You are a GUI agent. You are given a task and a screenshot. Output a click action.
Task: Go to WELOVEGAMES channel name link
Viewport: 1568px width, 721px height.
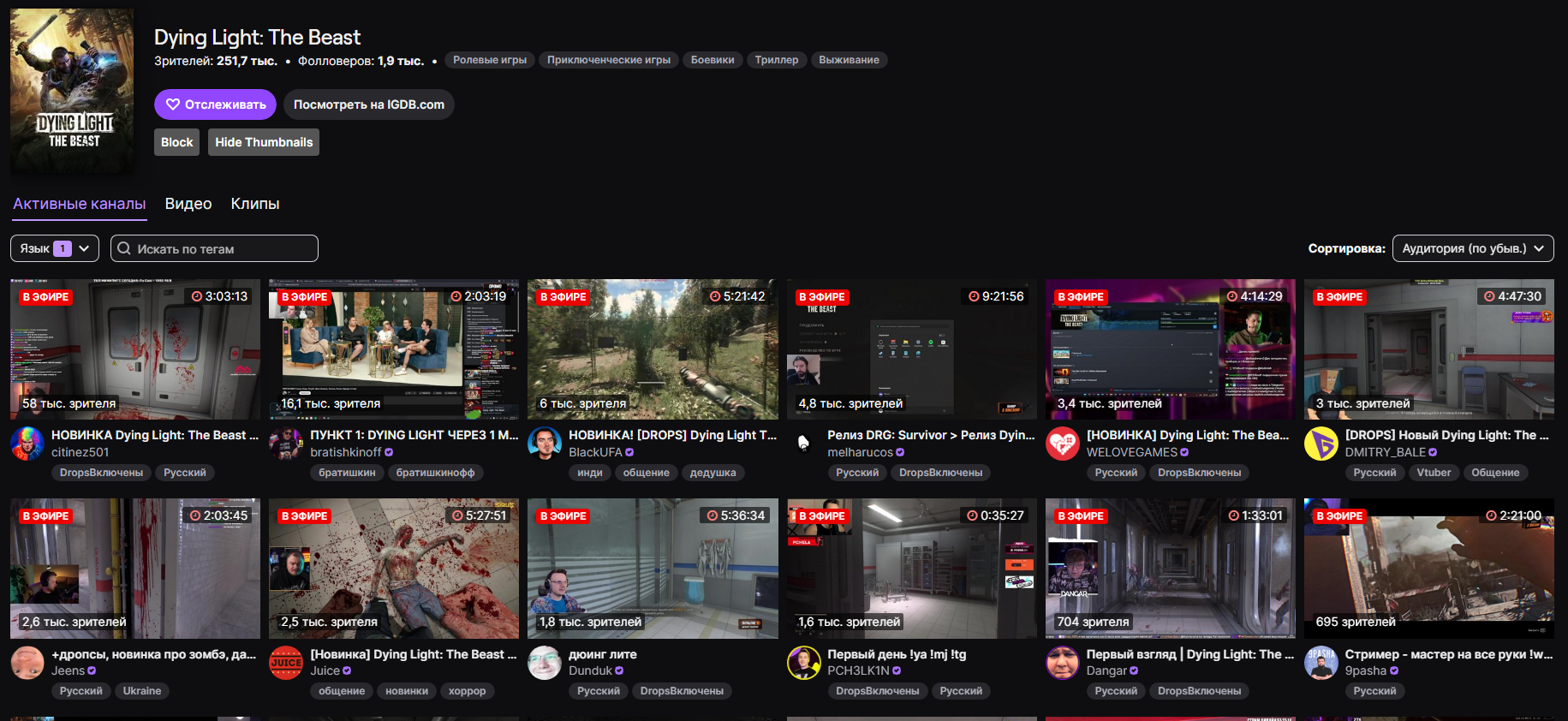tap(1132, 452)
